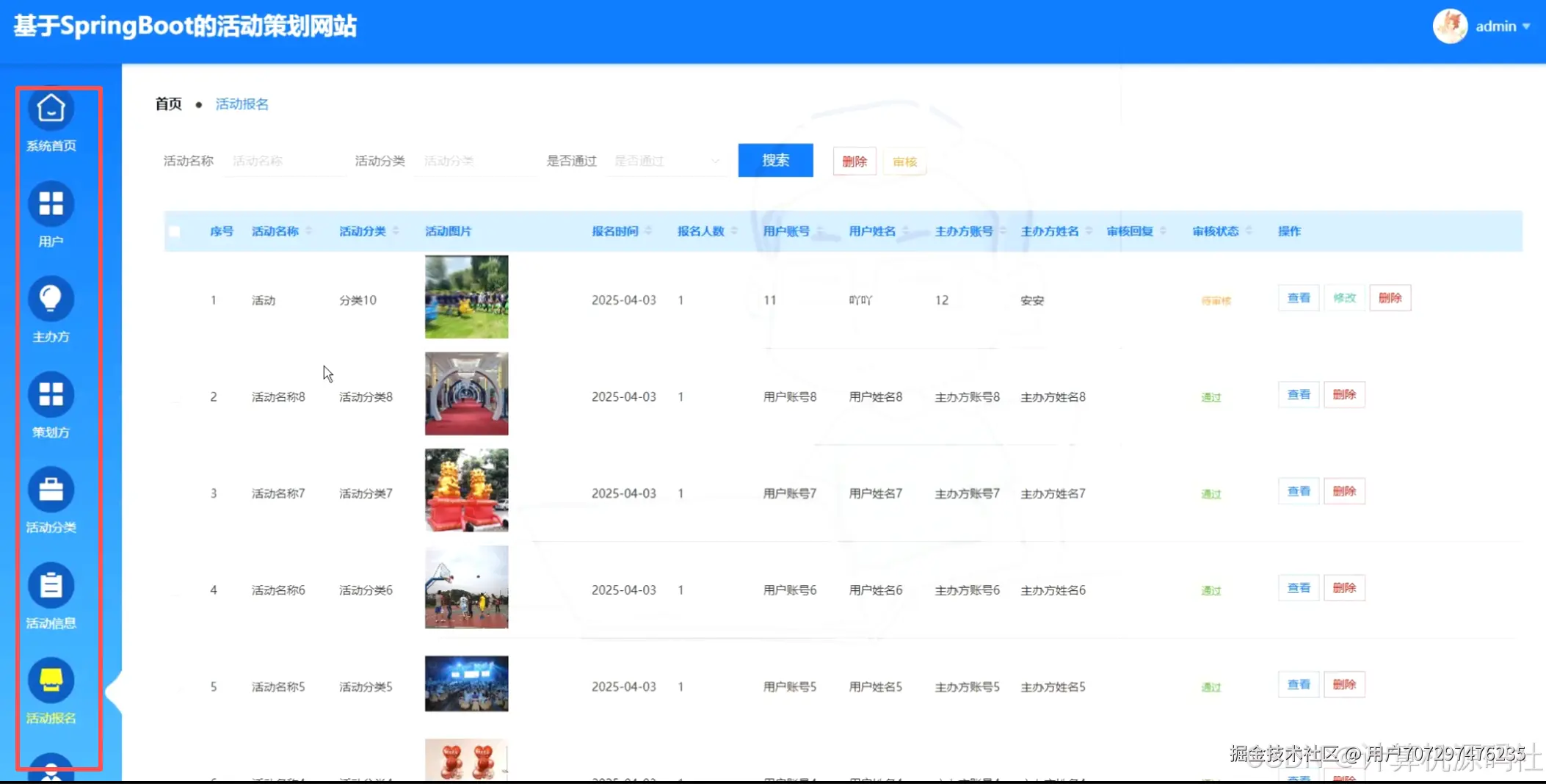Click the admin avatar picture
This screenshot has width=1546, height=784.
[x=1449, y=26]
